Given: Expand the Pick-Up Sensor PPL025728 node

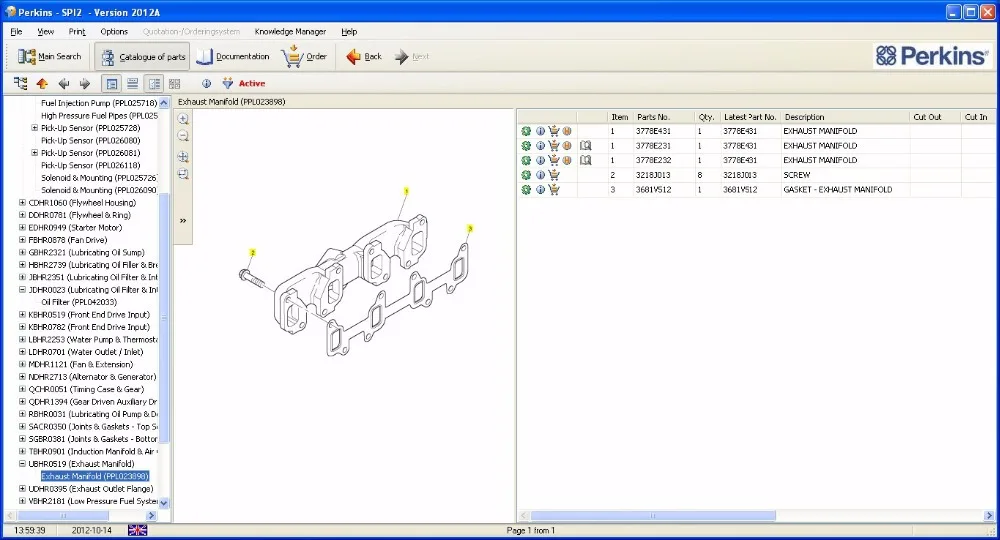Looking at the screenshot, I should [x=35, y=128].
